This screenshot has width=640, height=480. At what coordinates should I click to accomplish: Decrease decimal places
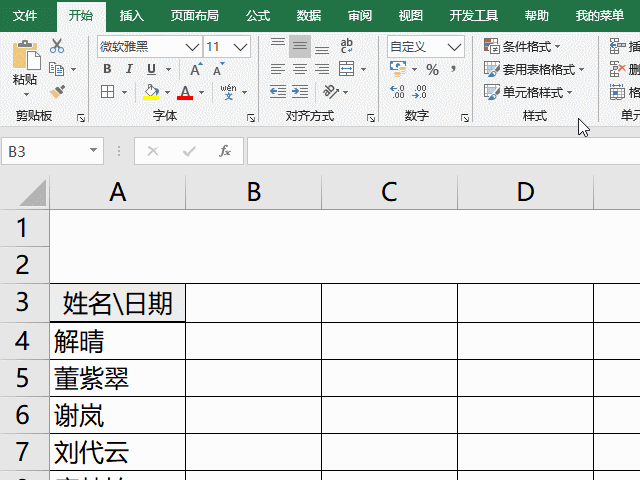[420, 92]
